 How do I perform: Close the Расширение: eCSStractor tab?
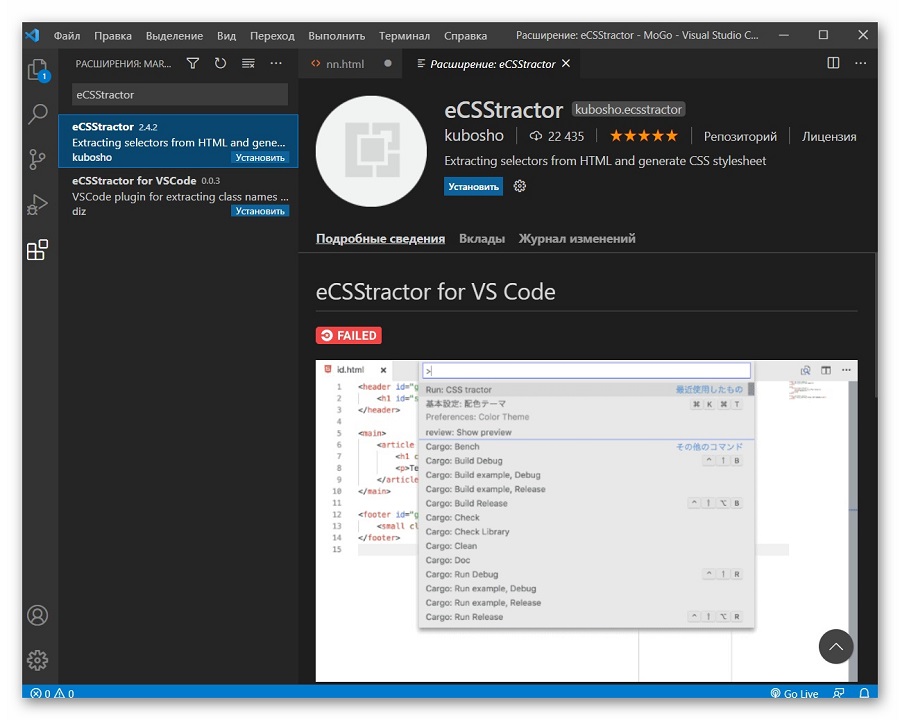coord(566,63)
